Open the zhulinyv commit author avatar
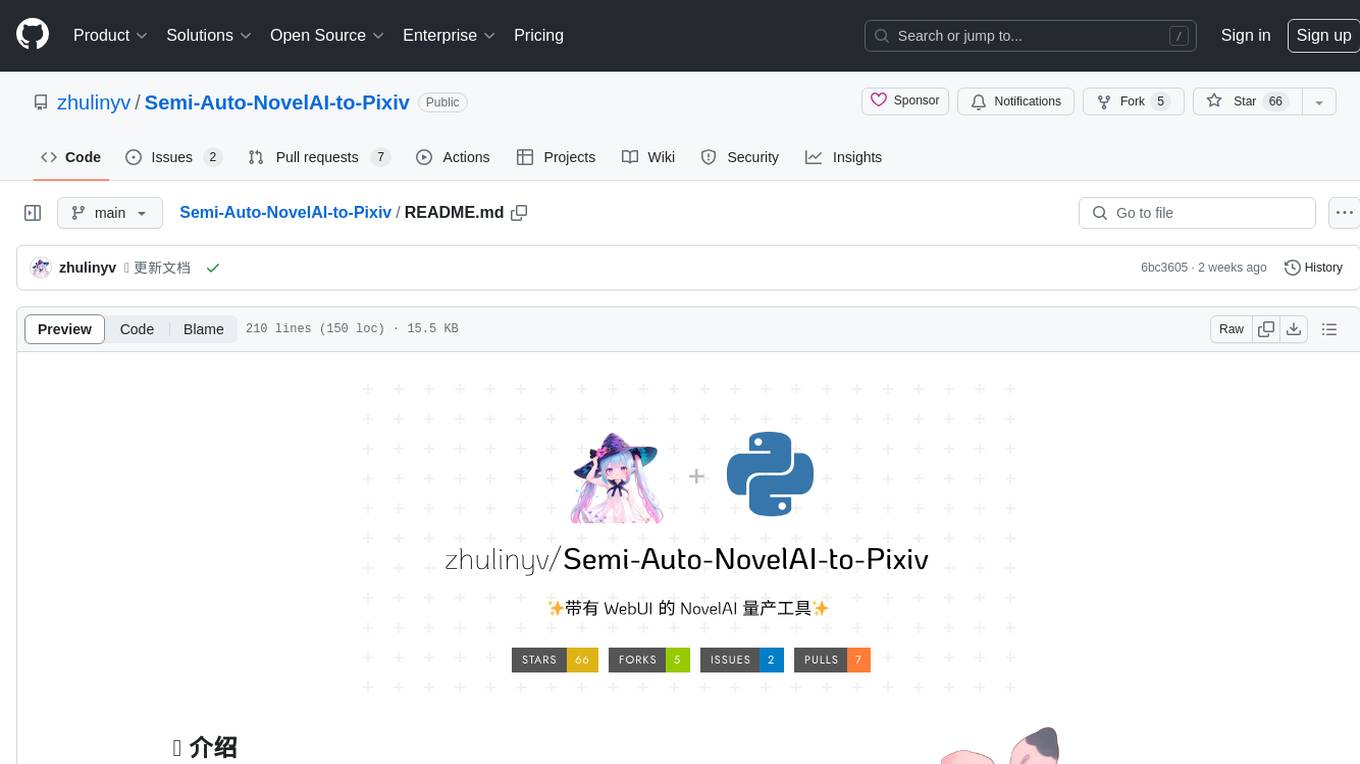 [41, 268]
